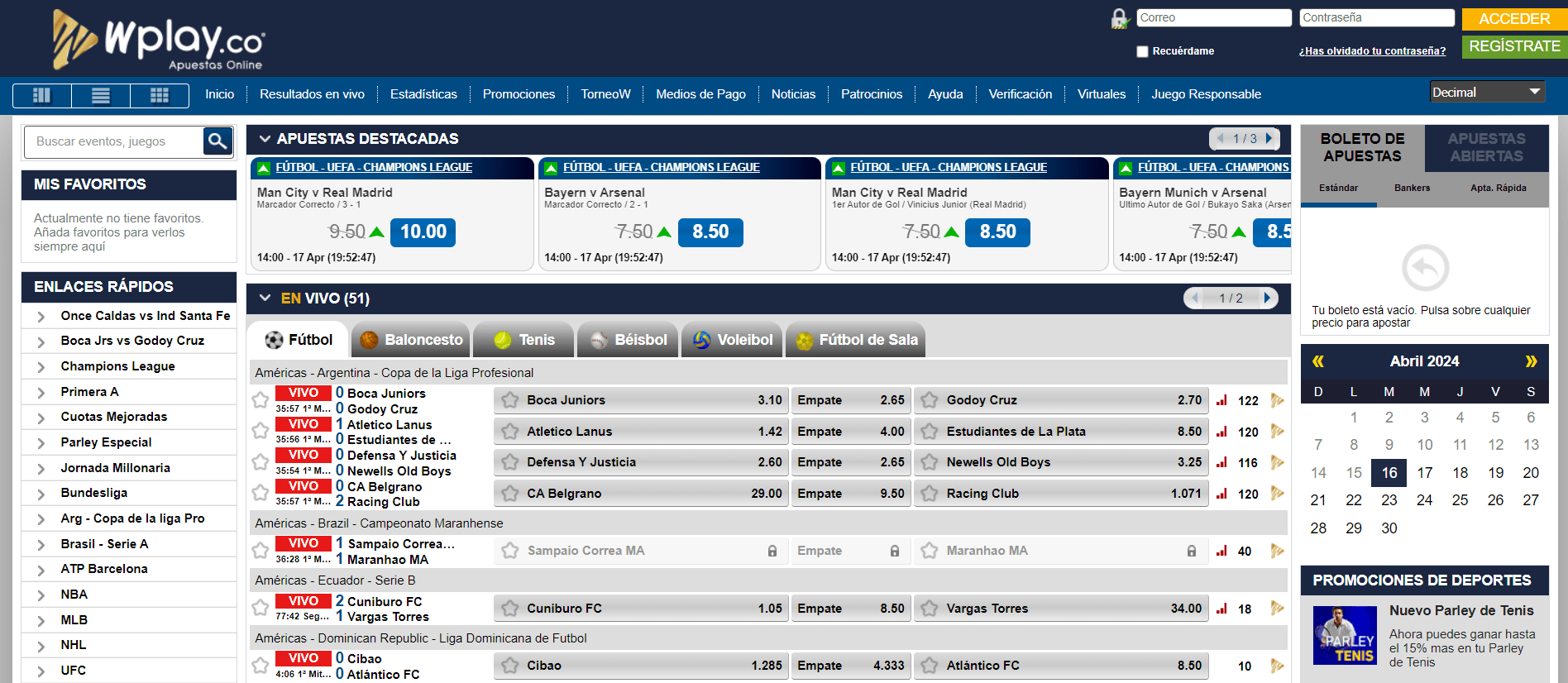Open stats chart icon for Sampaio Correa match

click(x=1222, y=551)
